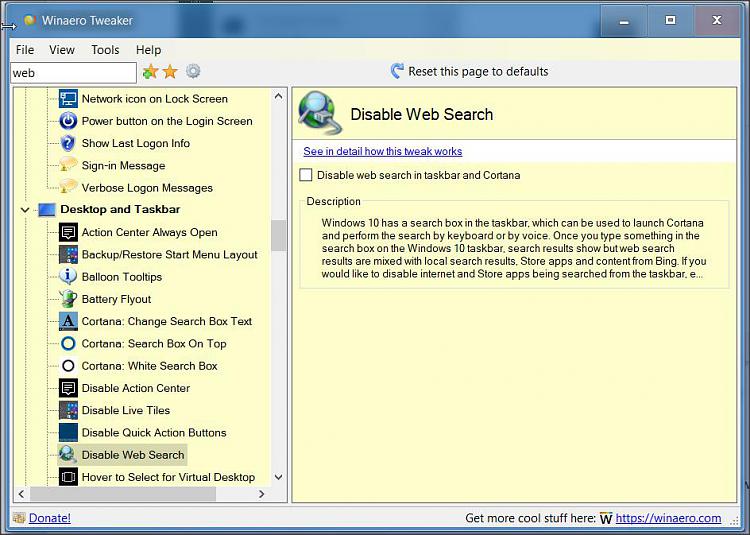Click the Cortana Change Search Box Text icon

pyautogui.click(x=68, y=321)
